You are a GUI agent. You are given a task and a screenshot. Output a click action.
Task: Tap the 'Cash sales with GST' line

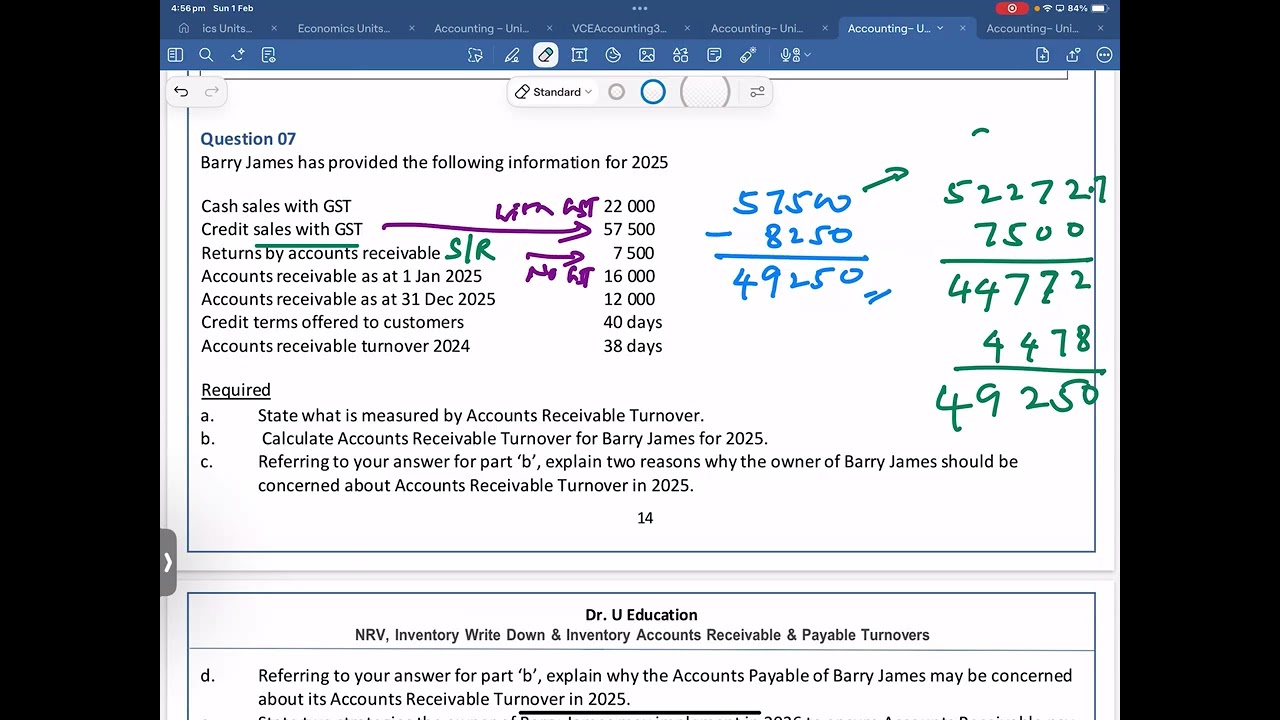pyautogui.click(x=276, y=206)
